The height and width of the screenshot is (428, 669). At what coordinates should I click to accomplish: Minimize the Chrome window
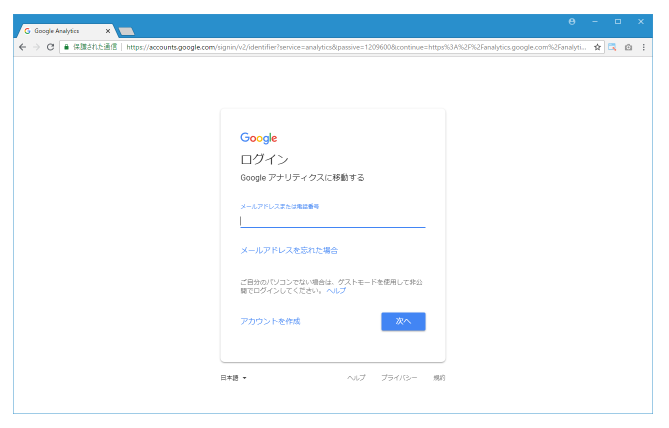pyautogui.click(x=595, y=22)
